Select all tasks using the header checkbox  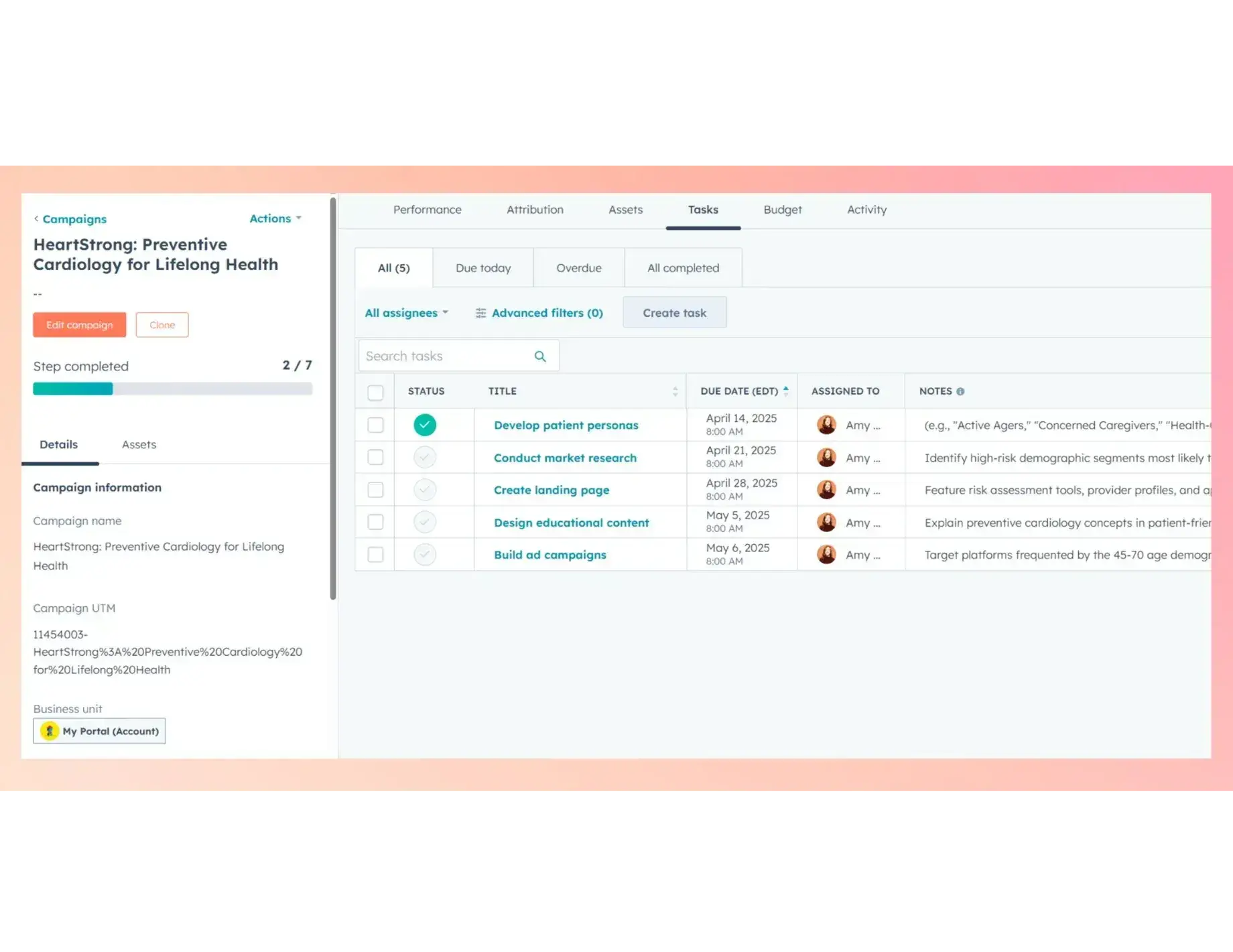point(375,391)
